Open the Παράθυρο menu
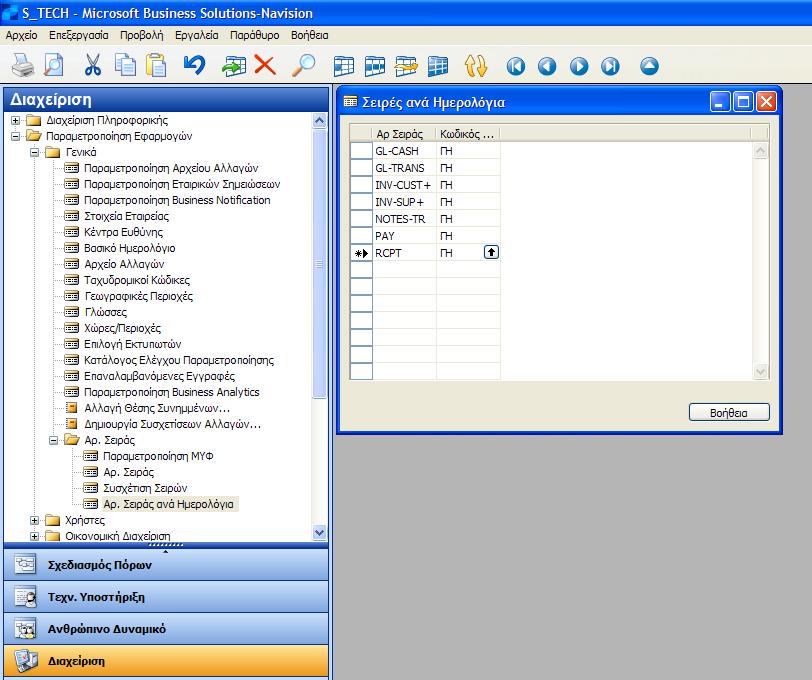This screenshot has height=680, width=812. pos(254,35)
